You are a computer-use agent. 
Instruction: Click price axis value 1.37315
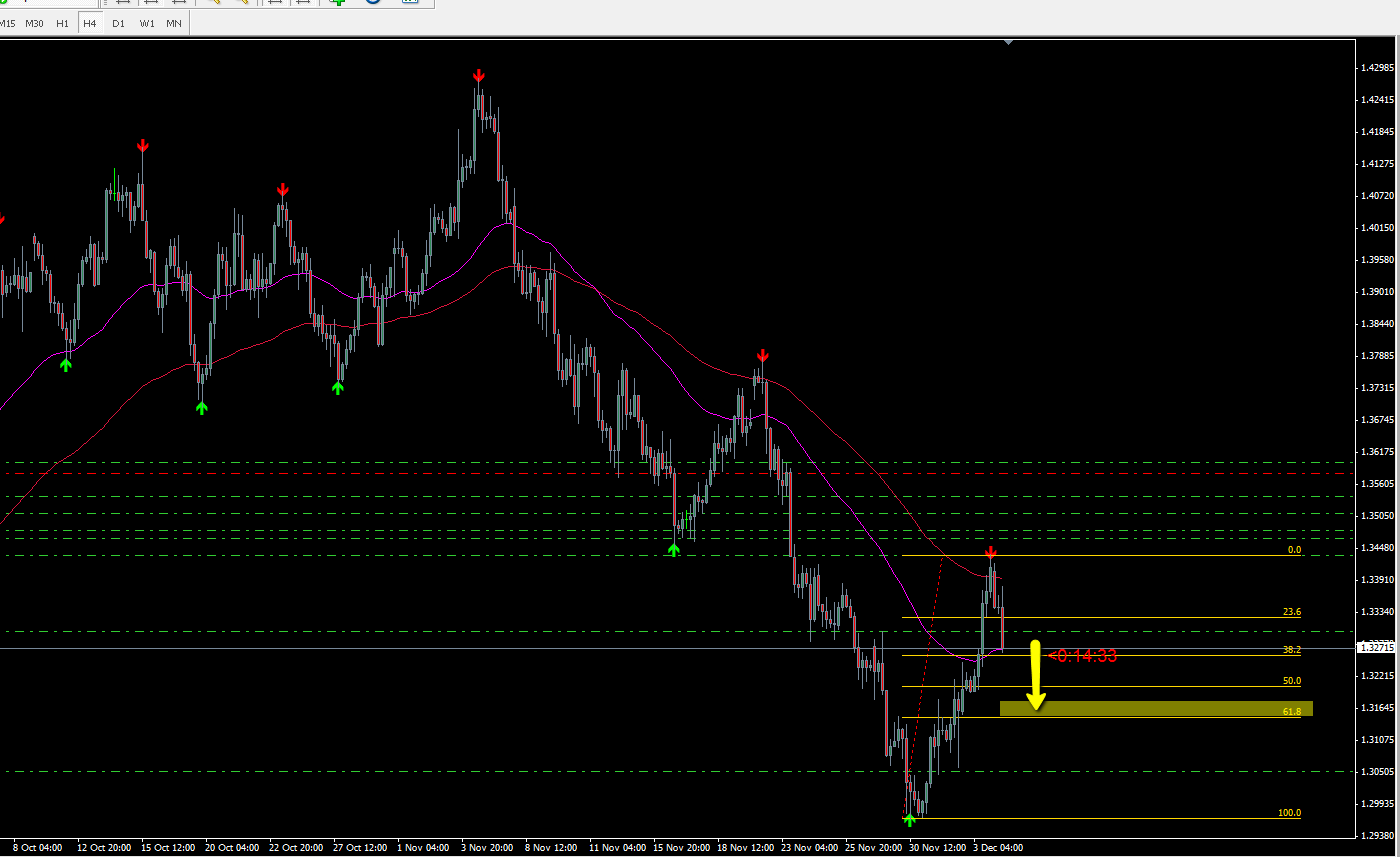(x=1377, y=388)
